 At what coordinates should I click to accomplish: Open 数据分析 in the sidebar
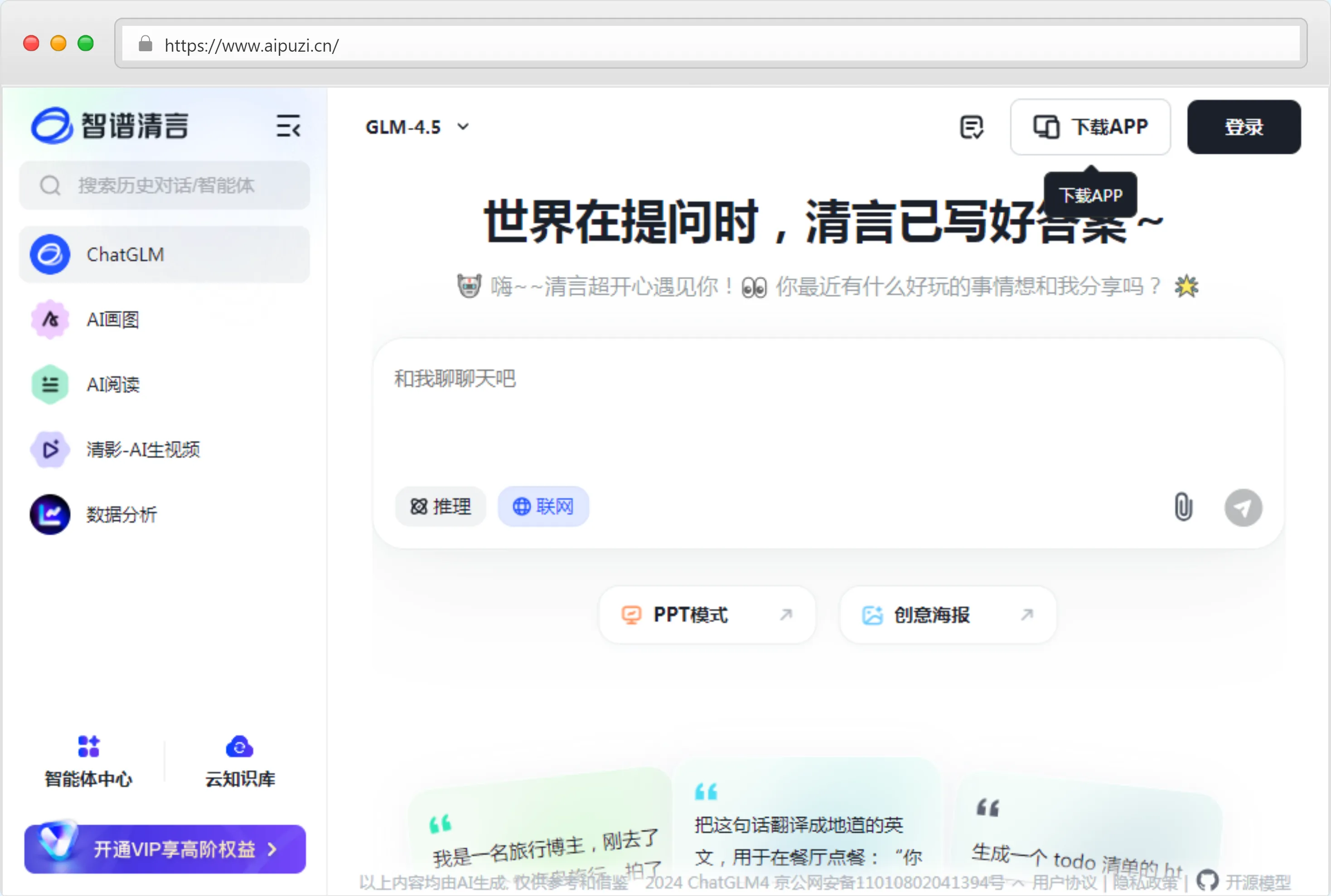point(165,514)
